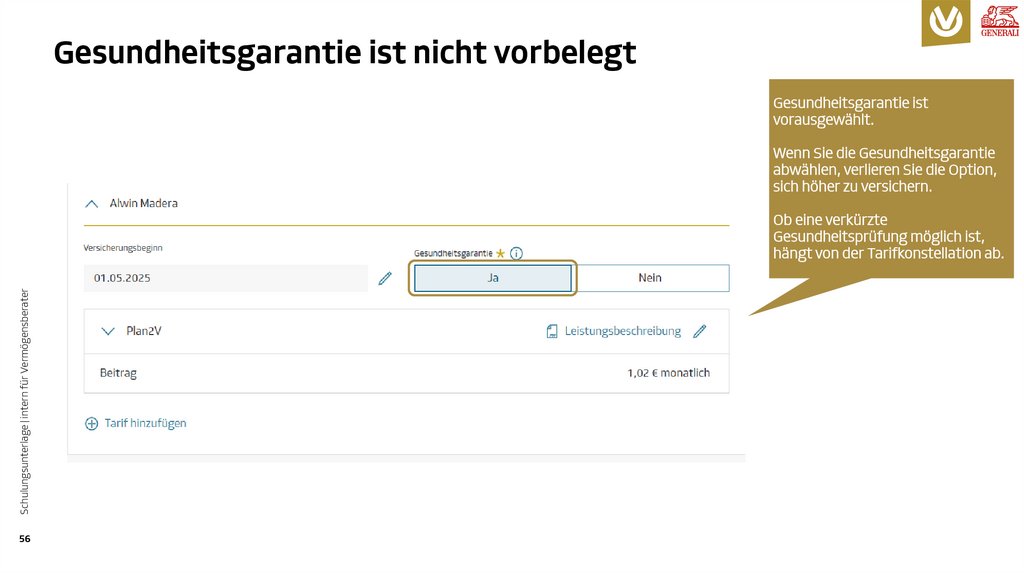
Task: Click the slide title Gesundheitsgarantie ist nicht vorbelegt
Action: click(x=345, y=54)
